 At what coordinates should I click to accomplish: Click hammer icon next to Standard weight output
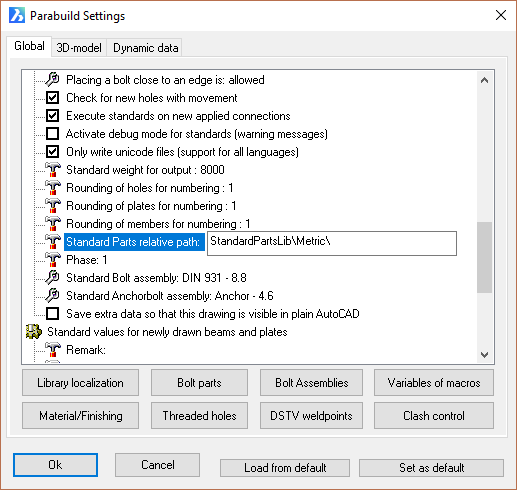coord(53,170)
